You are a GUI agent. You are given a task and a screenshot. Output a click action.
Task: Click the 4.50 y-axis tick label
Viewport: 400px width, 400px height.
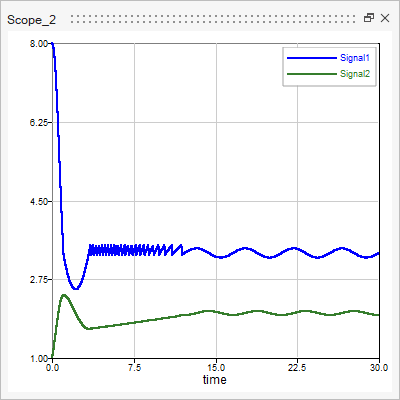click(x=39, y=202)
